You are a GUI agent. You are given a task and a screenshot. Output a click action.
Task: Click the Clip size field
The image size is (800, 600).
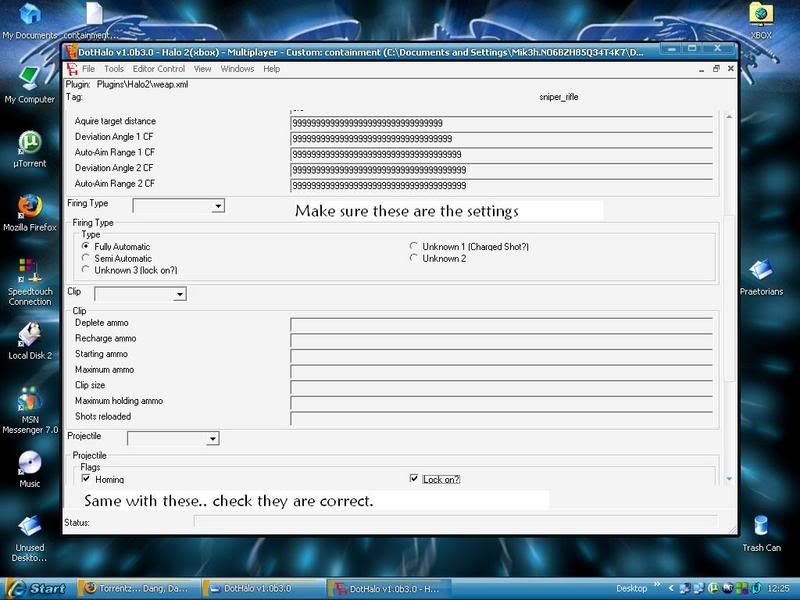tap(501, 387)
